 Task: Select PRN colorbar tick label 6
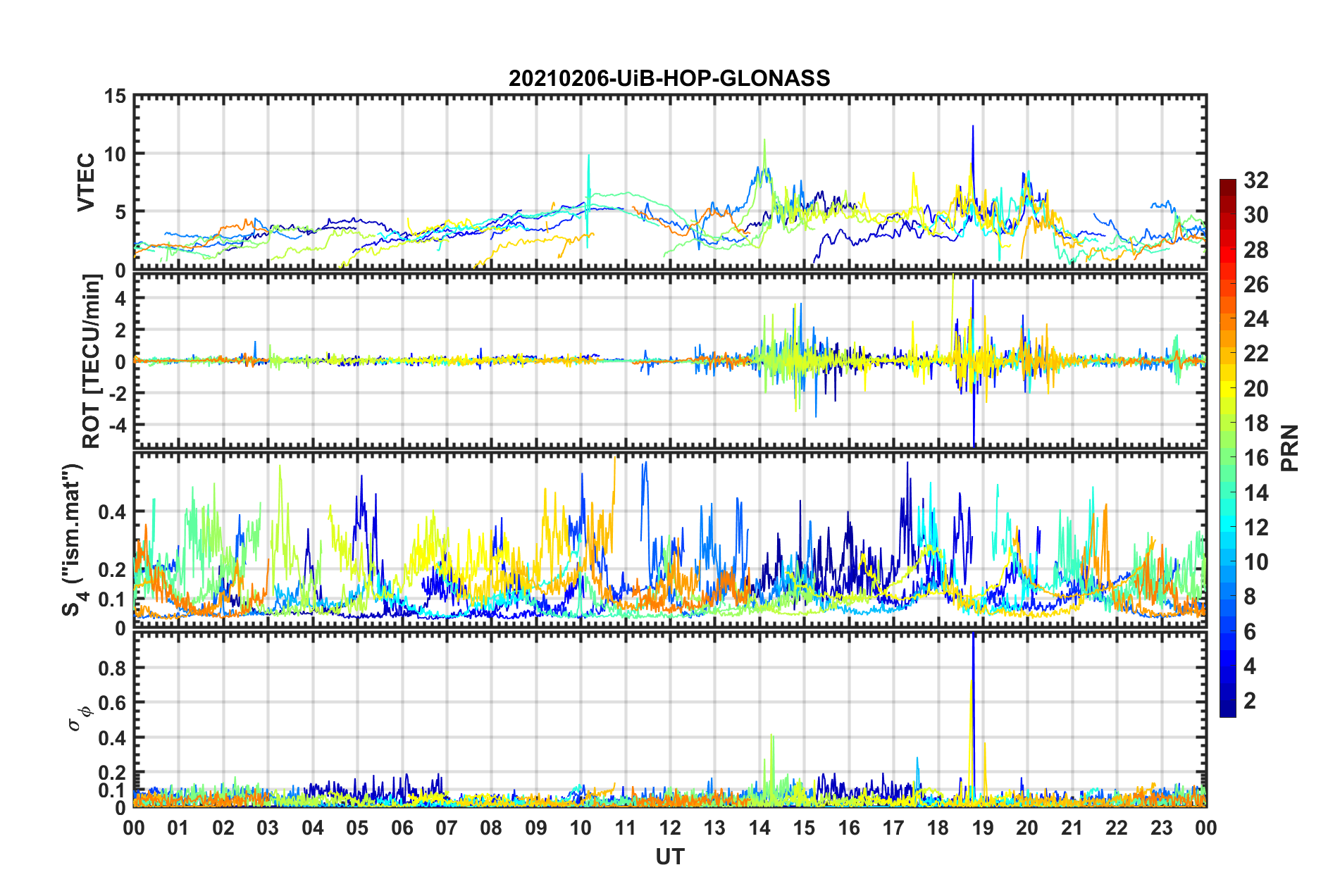point(1250,632)
